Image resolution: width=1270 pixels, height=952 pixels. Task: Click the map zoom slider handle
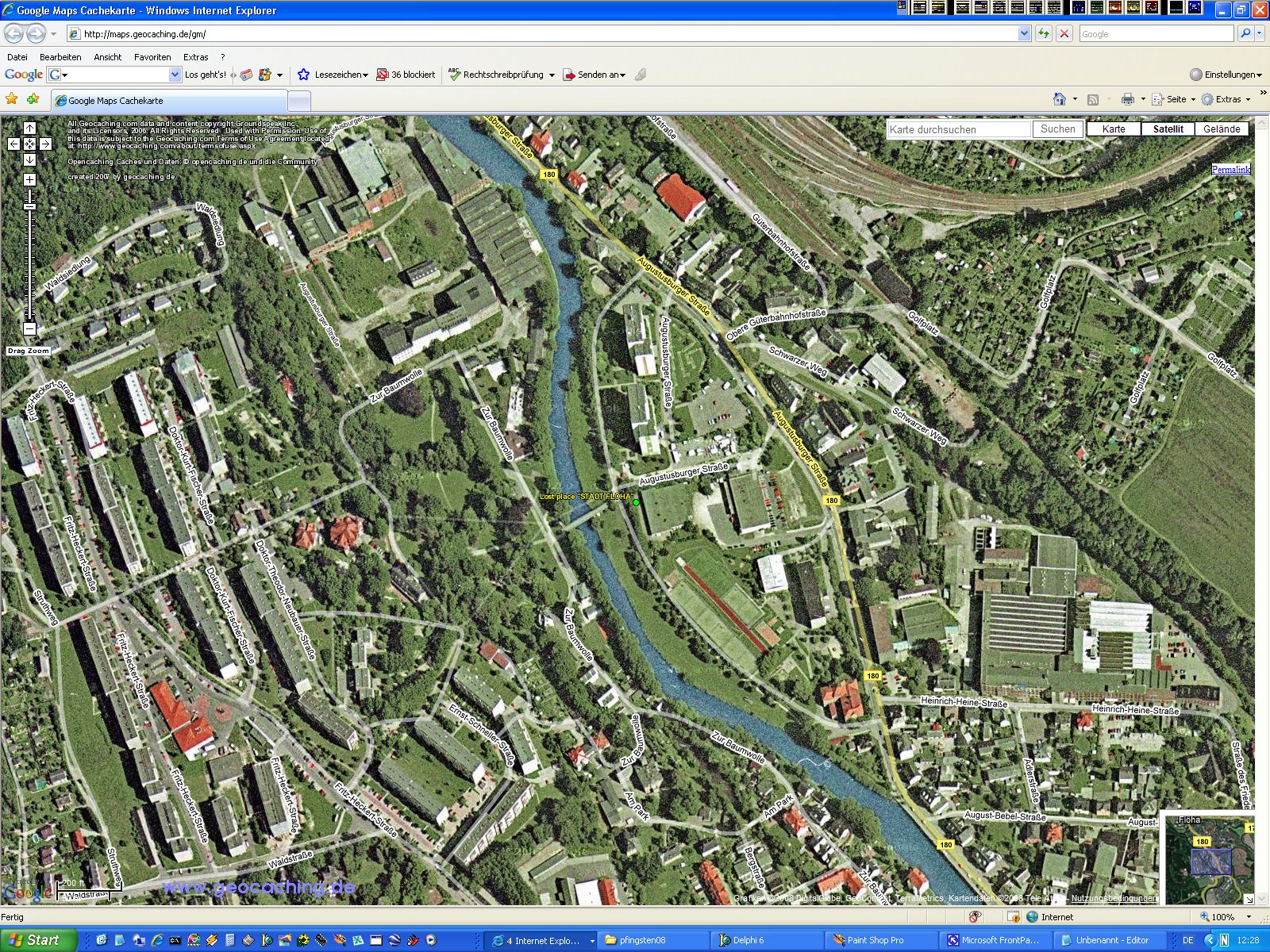pyautogui.click(x=29, y=206)
